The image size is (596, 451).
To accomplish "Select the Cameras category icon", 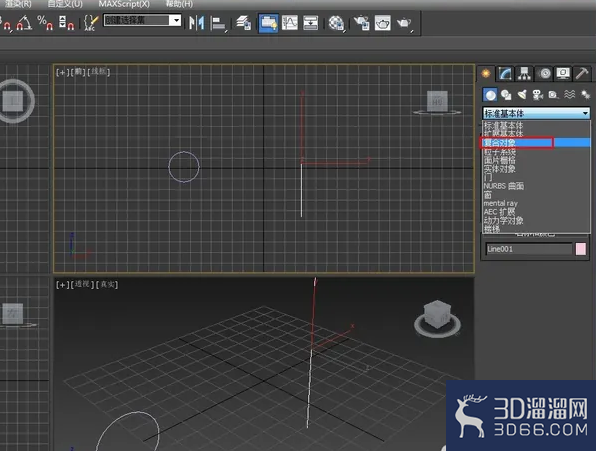I will (x=538, y=95).
